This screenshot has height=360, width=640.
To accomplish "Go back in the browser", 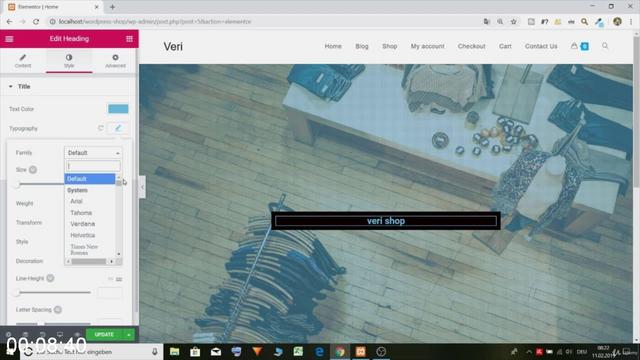I will [9, 22].
